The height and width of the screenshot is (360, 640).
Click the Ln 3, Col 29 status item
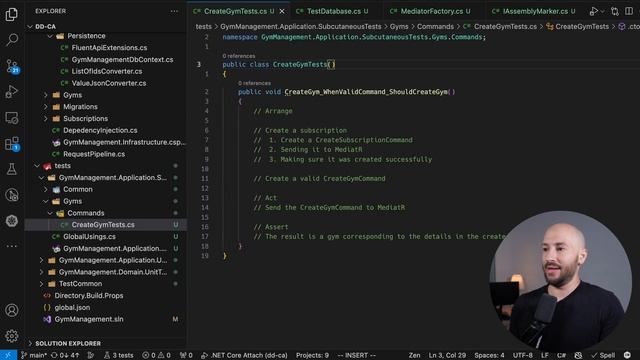pos(447,355)
